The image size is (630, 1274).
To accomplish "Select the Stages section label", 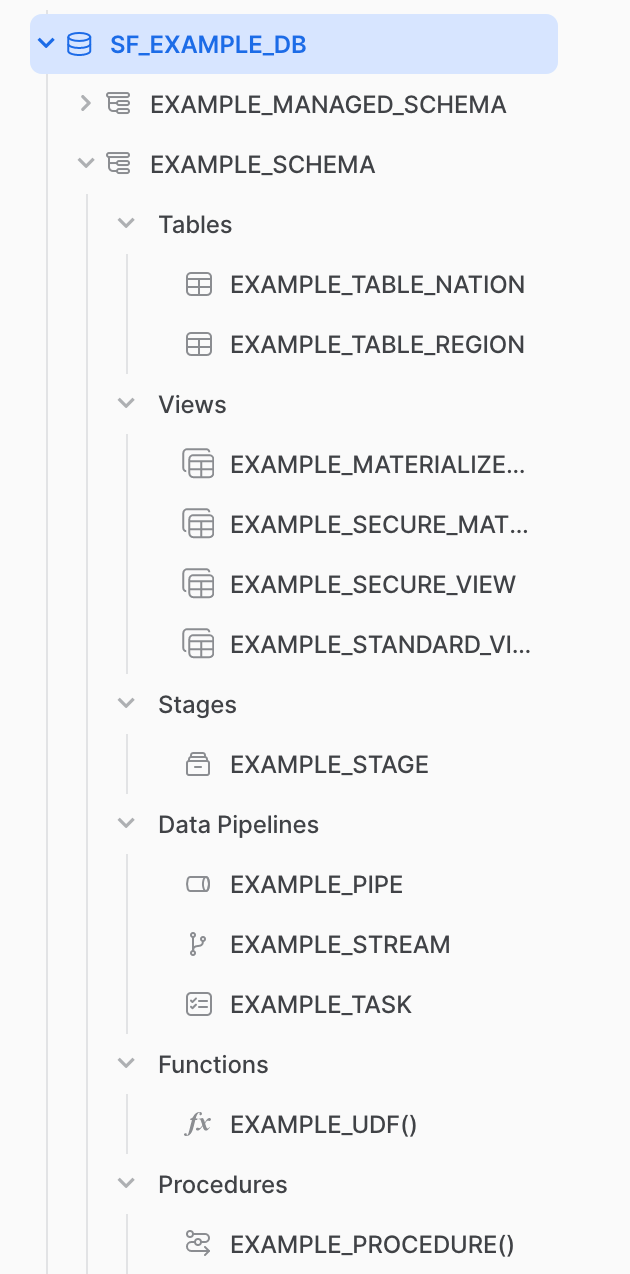I will [x=197, y=704].
